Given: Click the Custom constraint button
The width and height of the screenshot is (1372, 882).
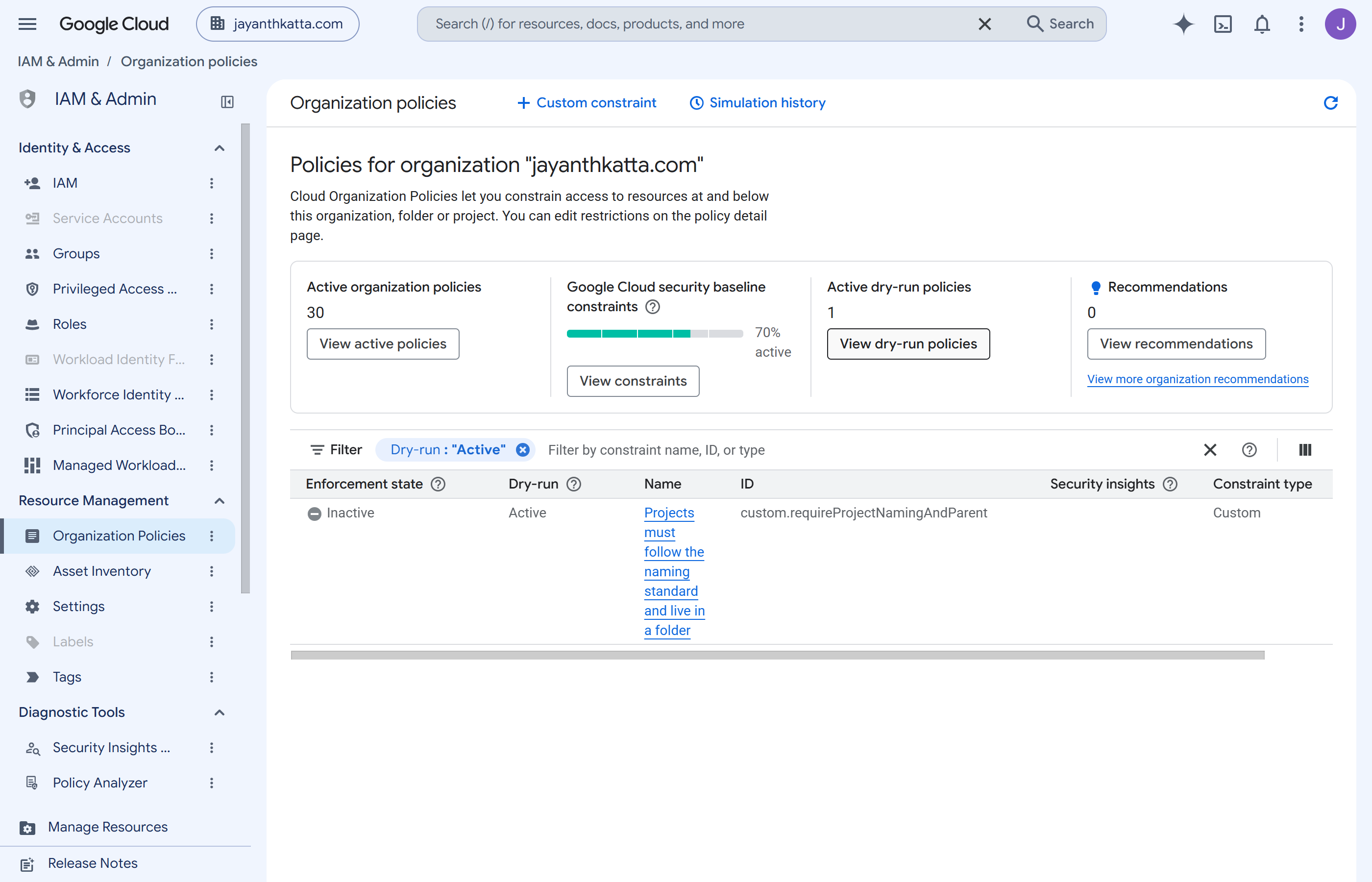Looking at the screenshot, I should (587, 102).
